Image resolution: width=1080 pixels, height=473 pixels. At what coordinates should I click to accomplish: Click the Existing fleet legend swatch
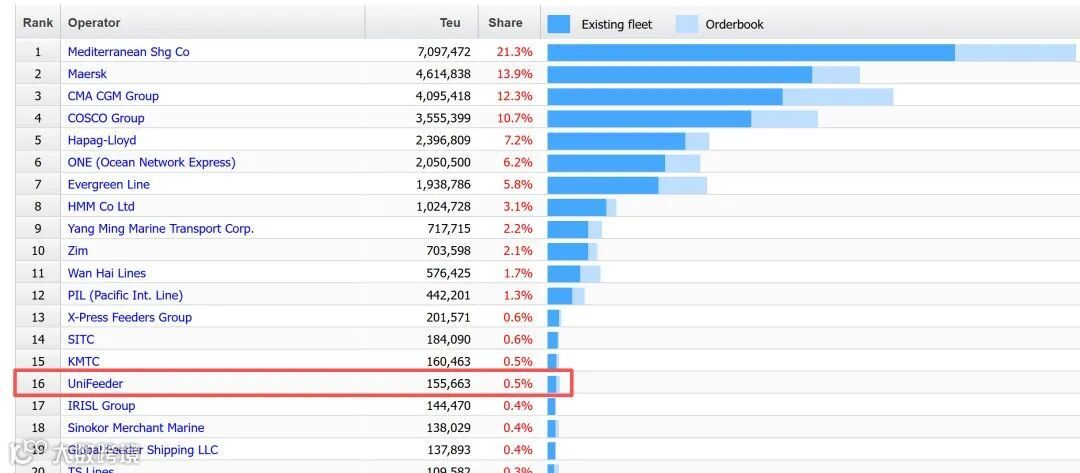click(x=559, y=24)
